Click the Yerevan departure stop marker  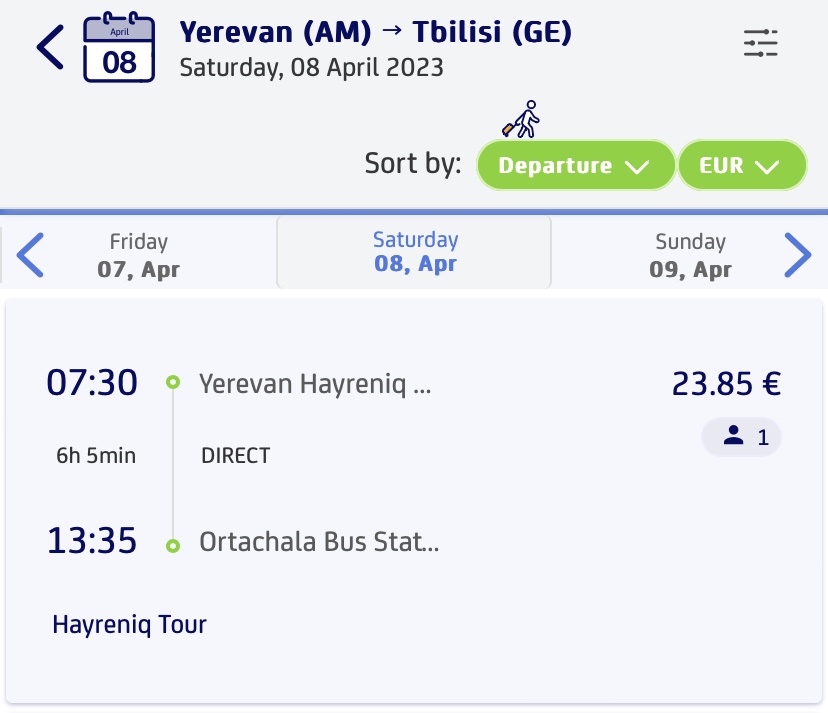[x=173, y=382]
